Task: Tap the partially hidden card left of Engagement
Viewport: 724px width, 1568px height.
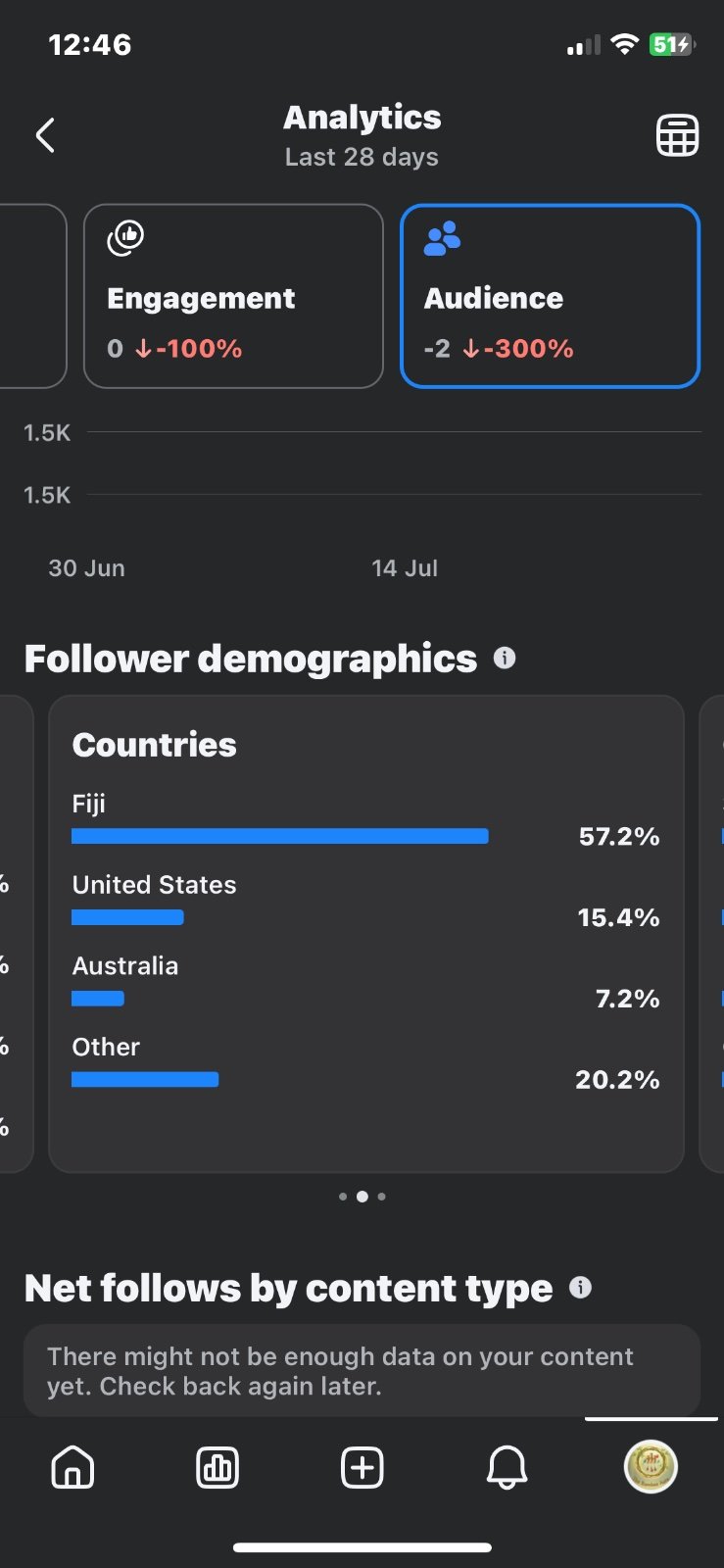Action: tap(32, 296)
